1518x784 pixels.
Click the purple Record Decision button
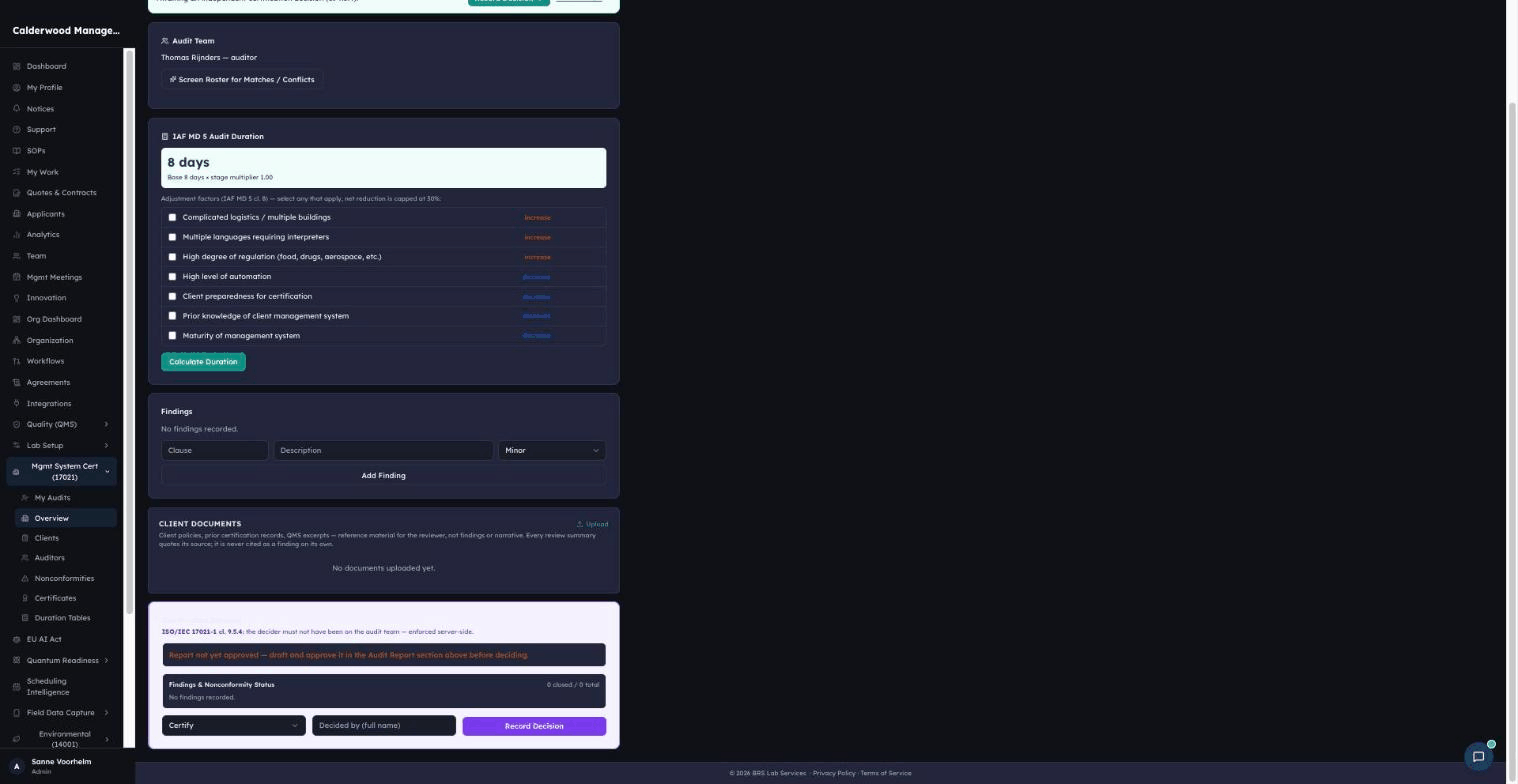(534, 726)
